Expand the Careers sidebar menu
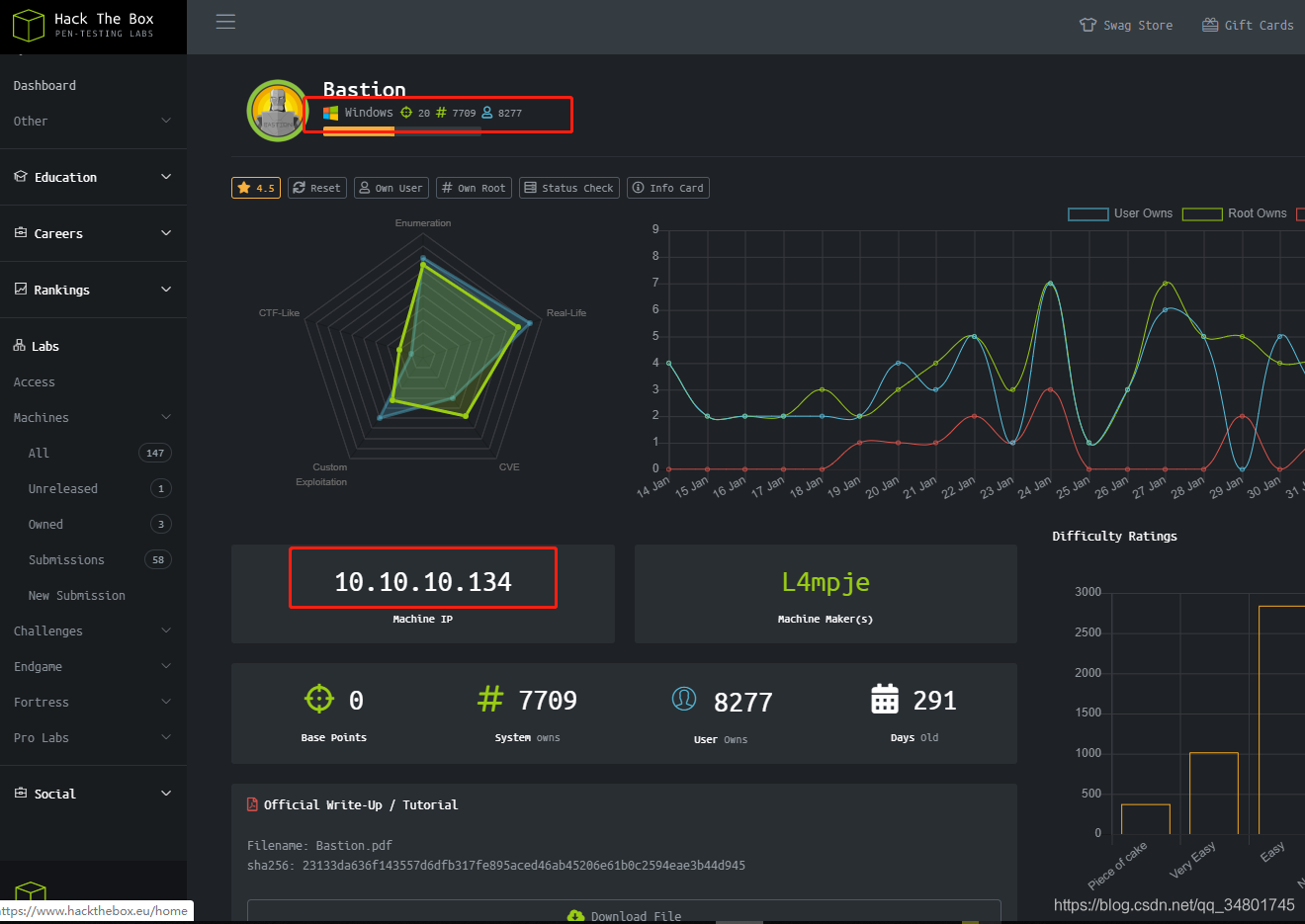 tap(93, 234)
